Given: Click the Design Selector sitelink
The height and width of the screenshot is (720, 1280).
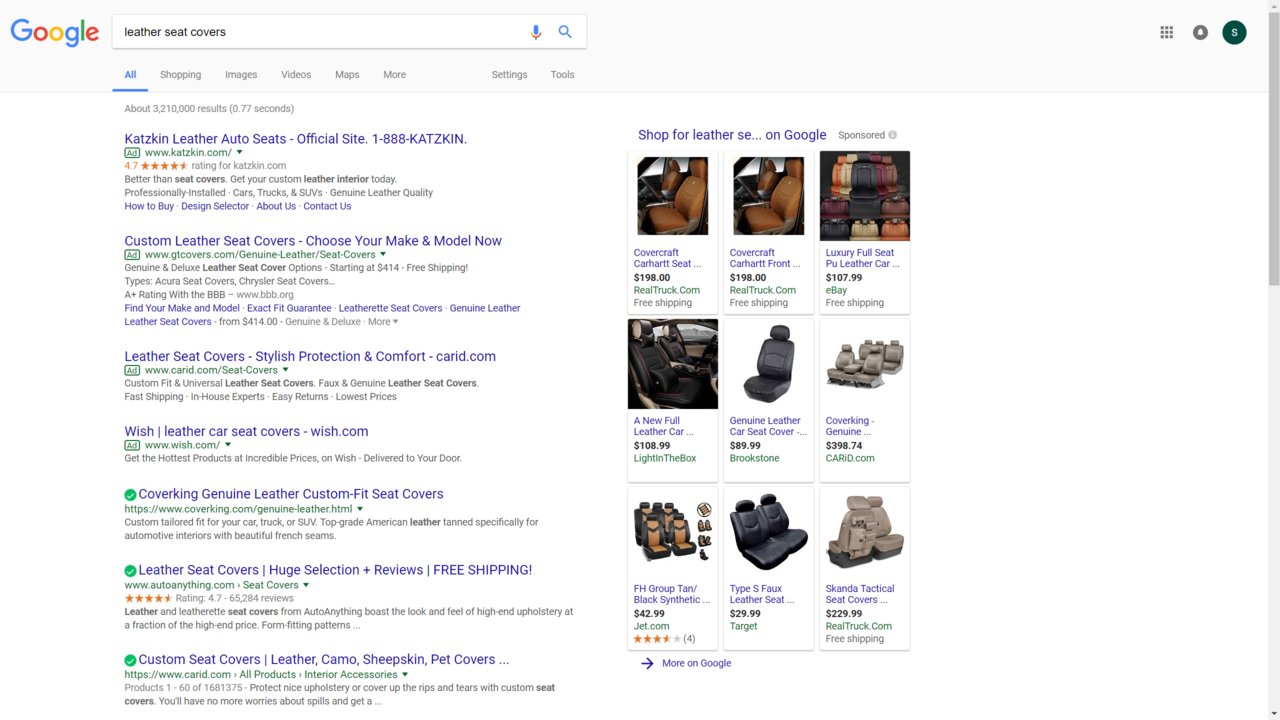Looking at the screenshot, I should (215, 207).
